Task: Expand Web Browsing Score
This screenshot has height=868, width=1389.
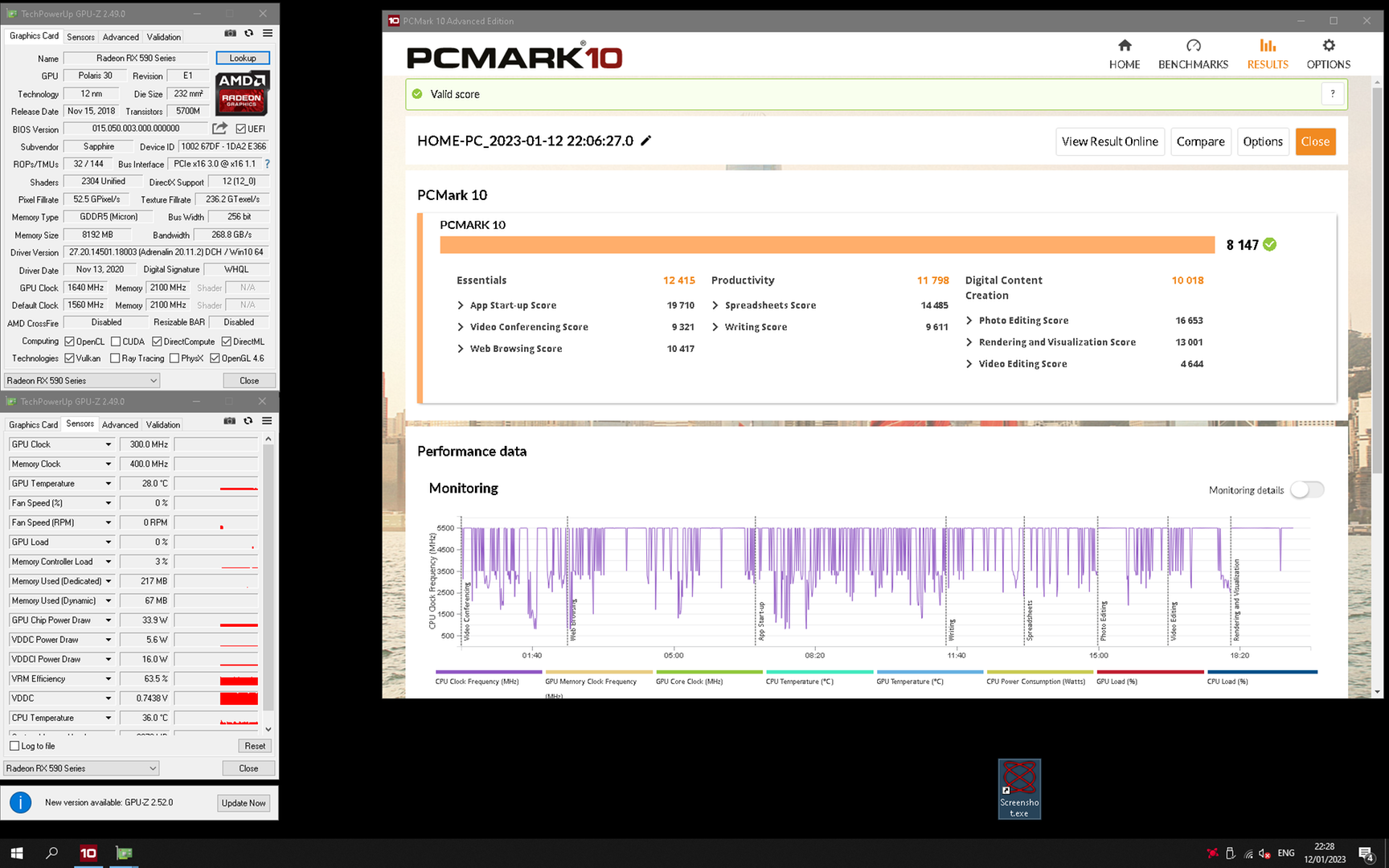Action: (x=461, y=349)
